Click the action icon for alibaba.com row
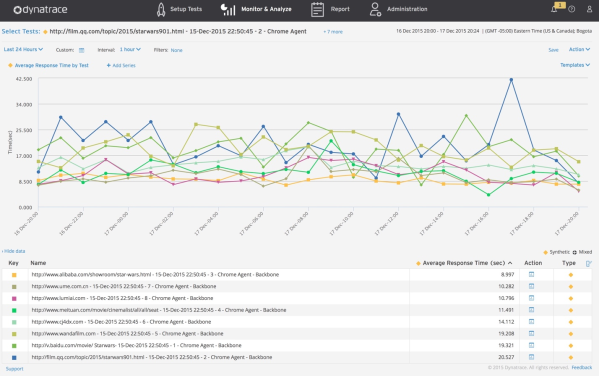Image resolution: width=599 pixels, height=376 pixels. [531, 274]
